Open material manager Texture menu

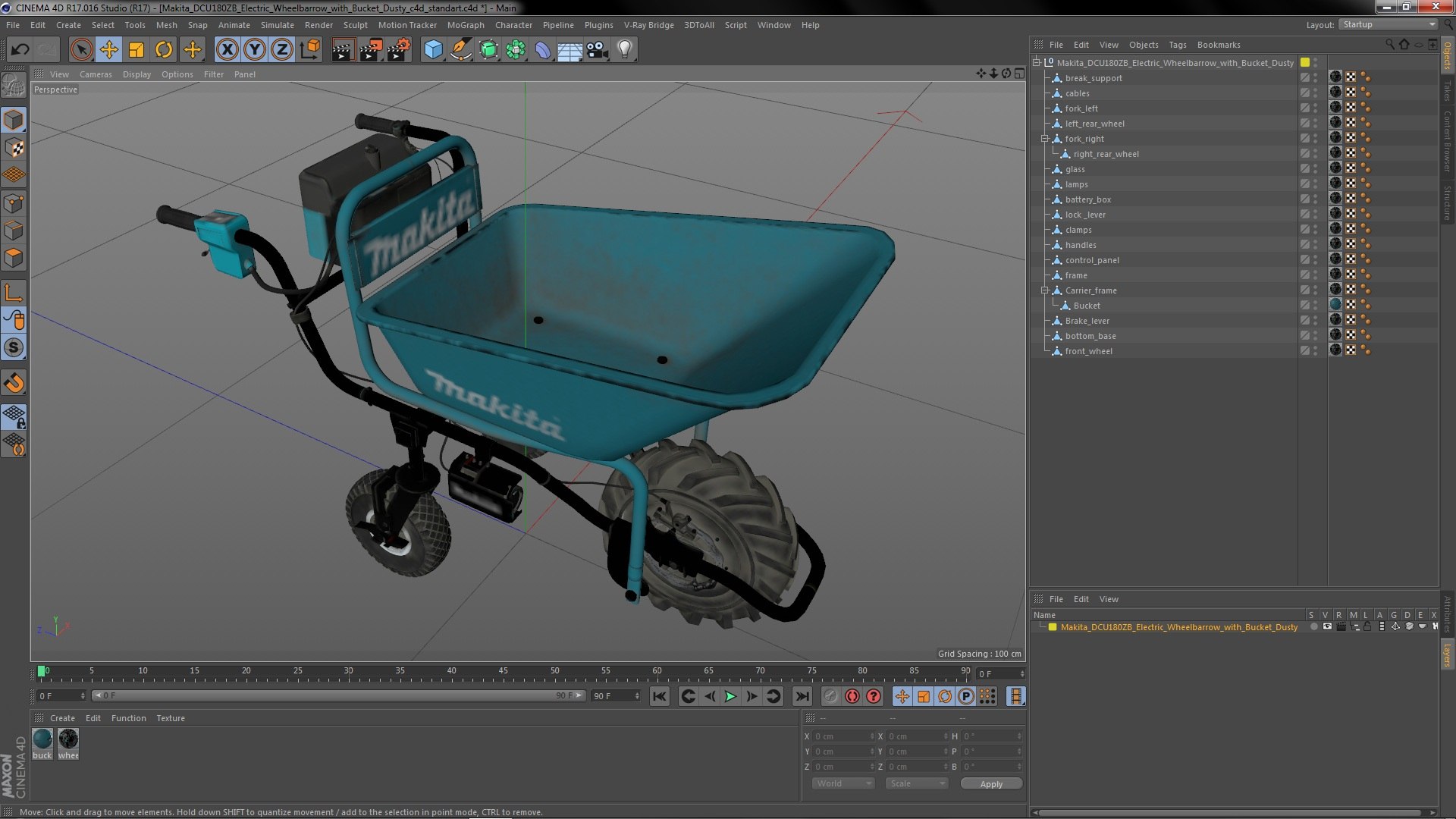[x=171, y=718]
